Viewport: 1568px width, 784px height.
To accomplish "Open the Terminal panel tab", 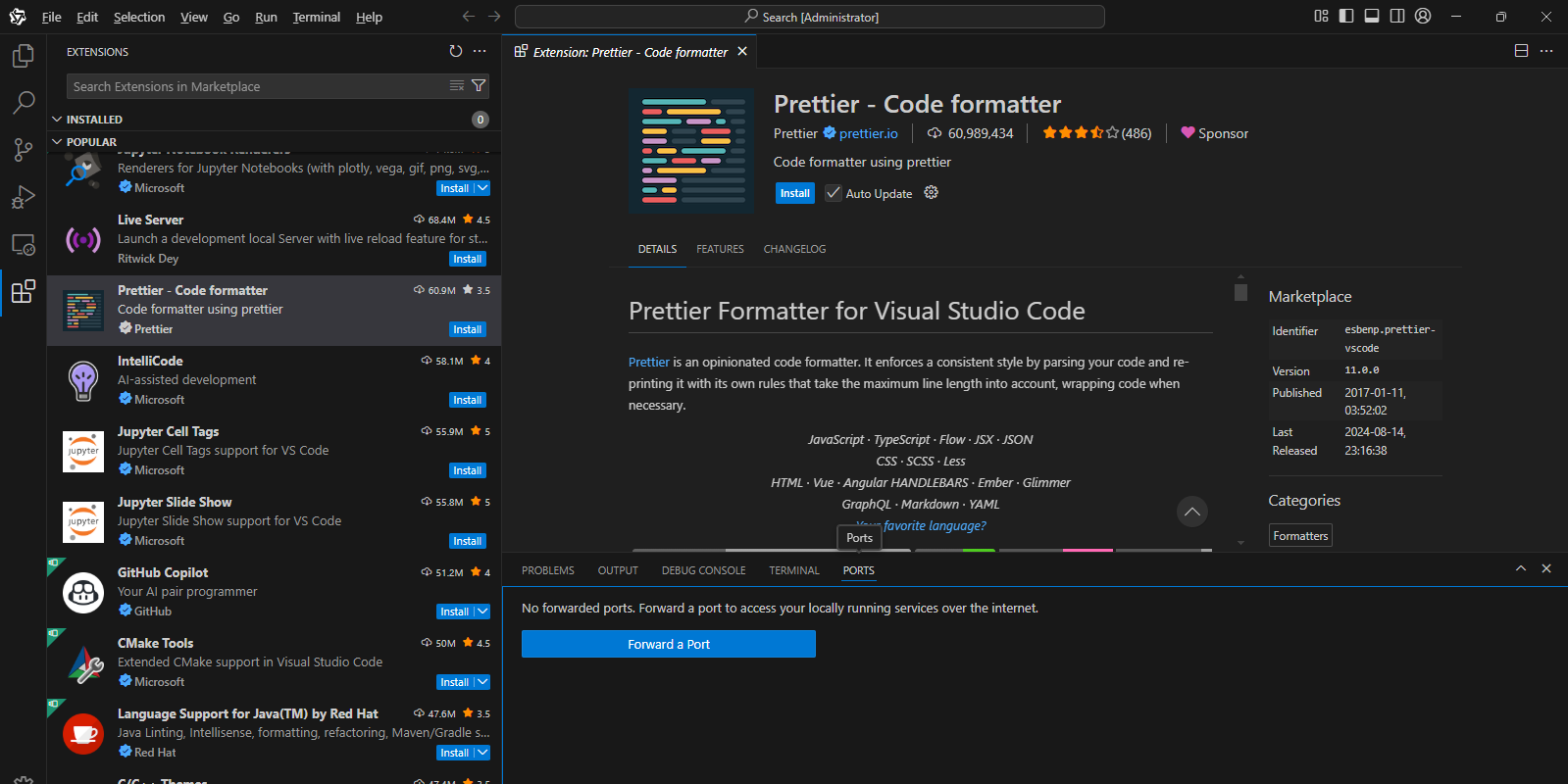I will coord(793,570).
